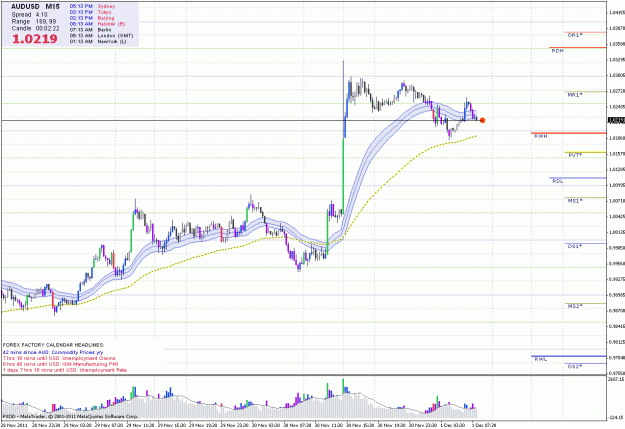Click the tallest green volume bar
The width and height of the screenshot is (625, 429).
click(343, 385)
